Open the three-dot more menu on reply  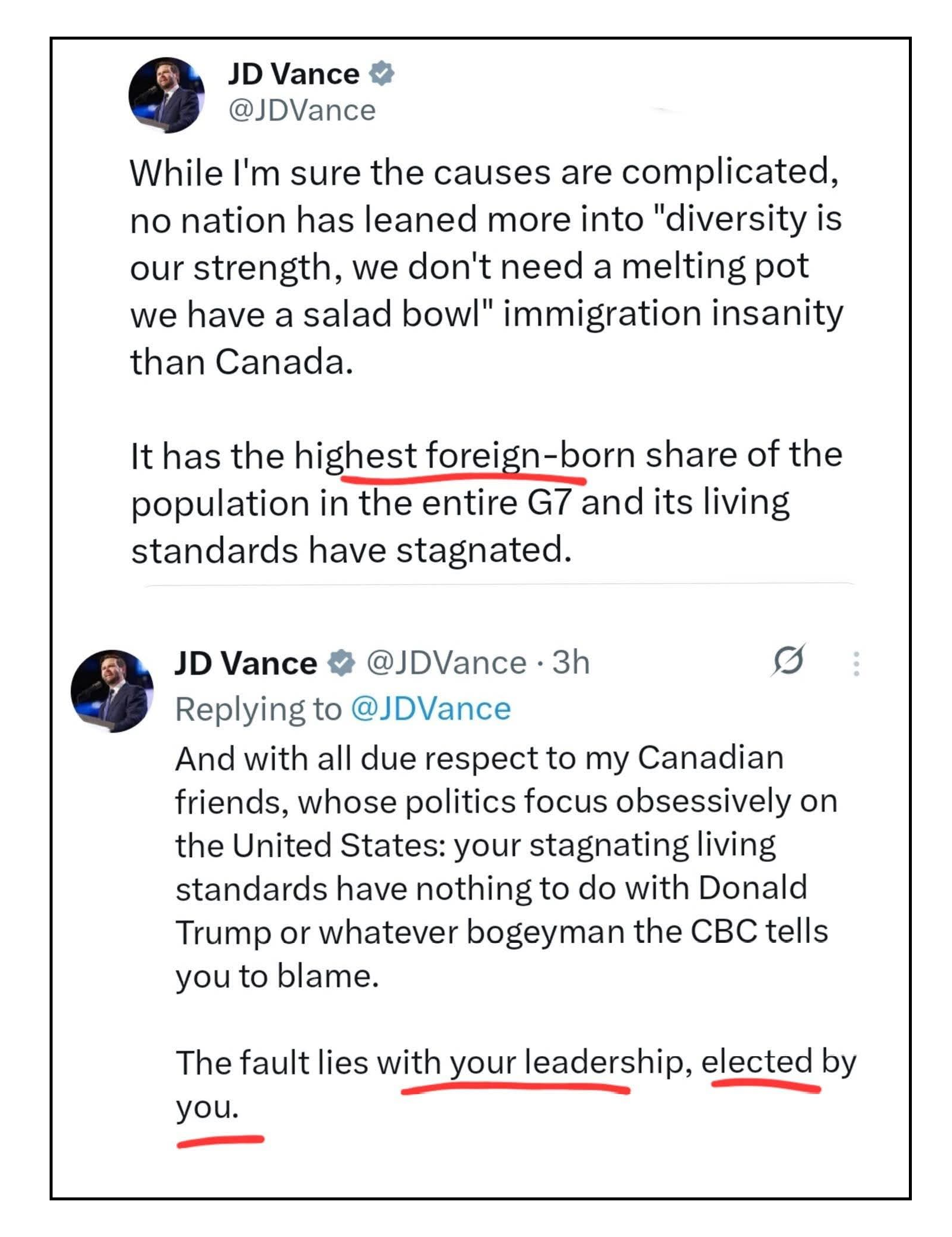click(x=856, y=663)
